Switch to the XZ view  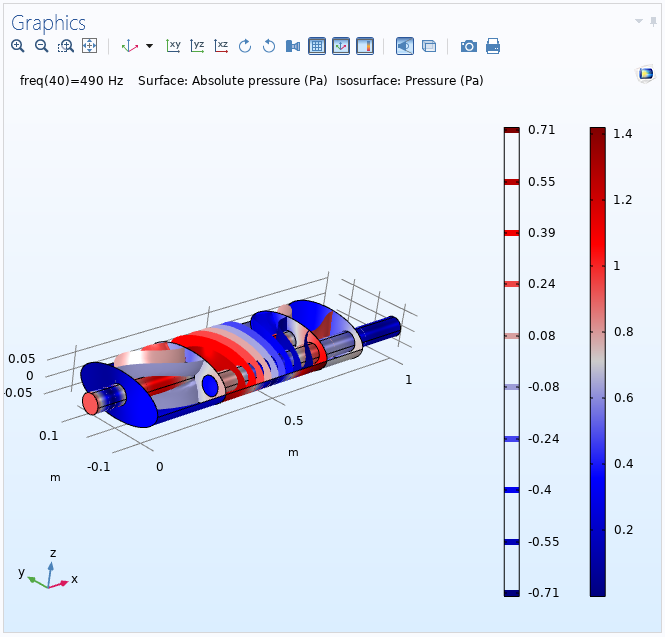click(221, 46)
